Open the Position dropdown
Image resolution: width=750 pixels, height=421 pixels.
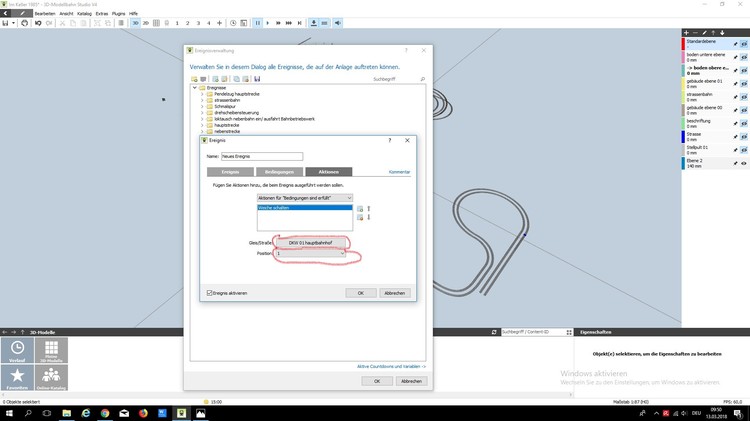click(x=310, y=253)
